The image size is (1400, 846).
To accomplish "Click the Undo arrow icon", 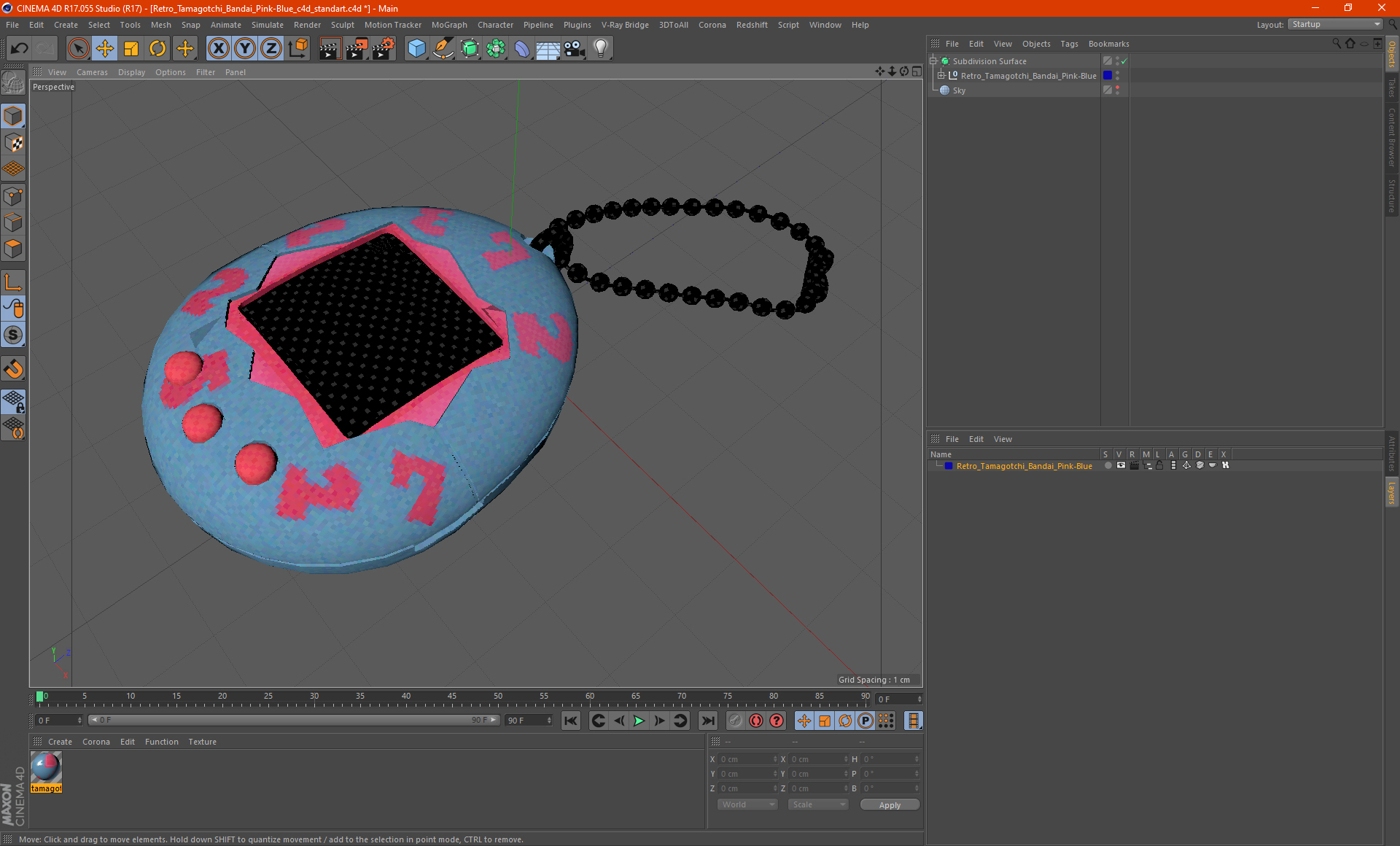I will tap(19, 48).
